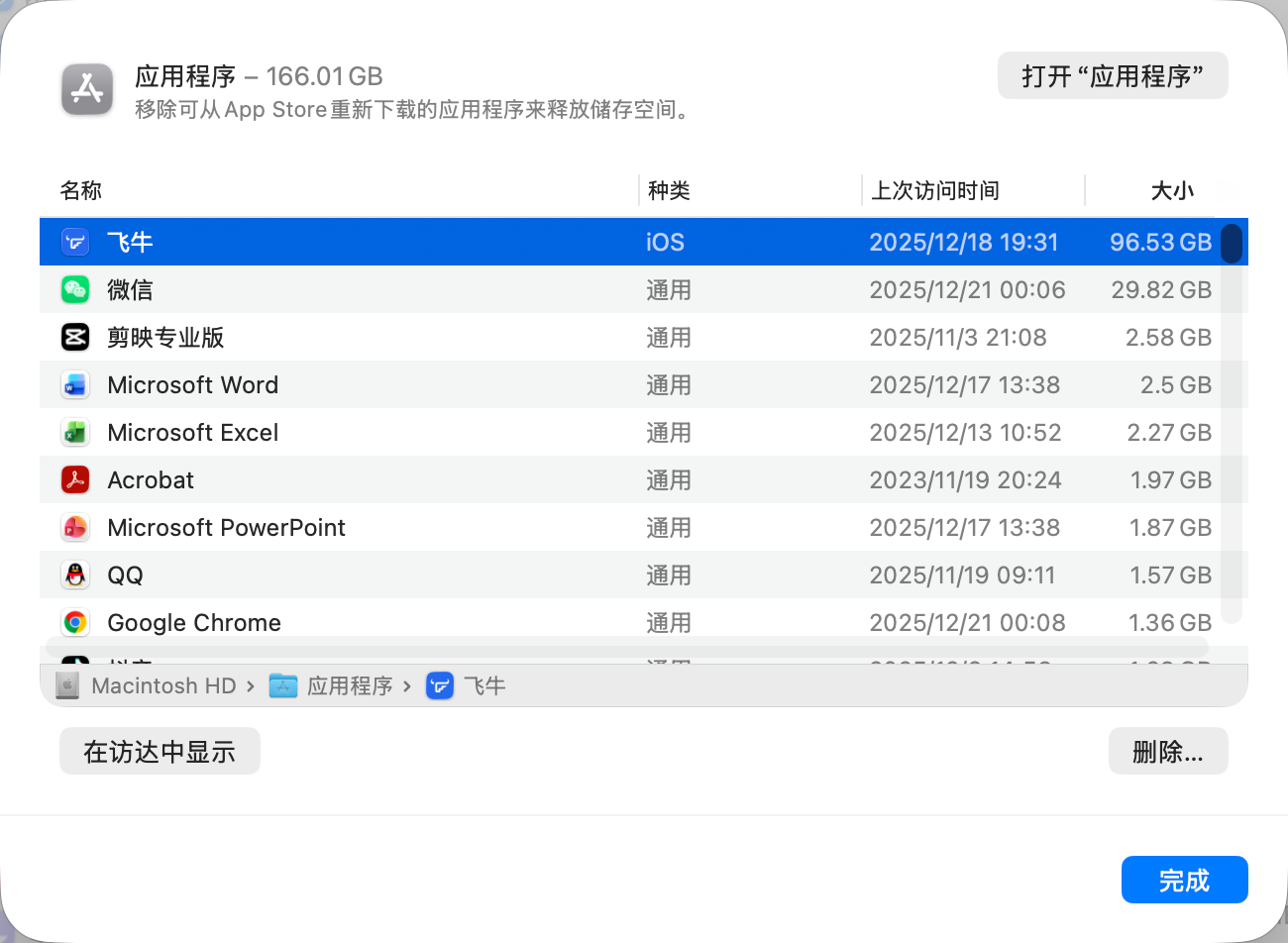Click the Microsoft Word icon
1288x943 pixels.
tap(75, 385)
